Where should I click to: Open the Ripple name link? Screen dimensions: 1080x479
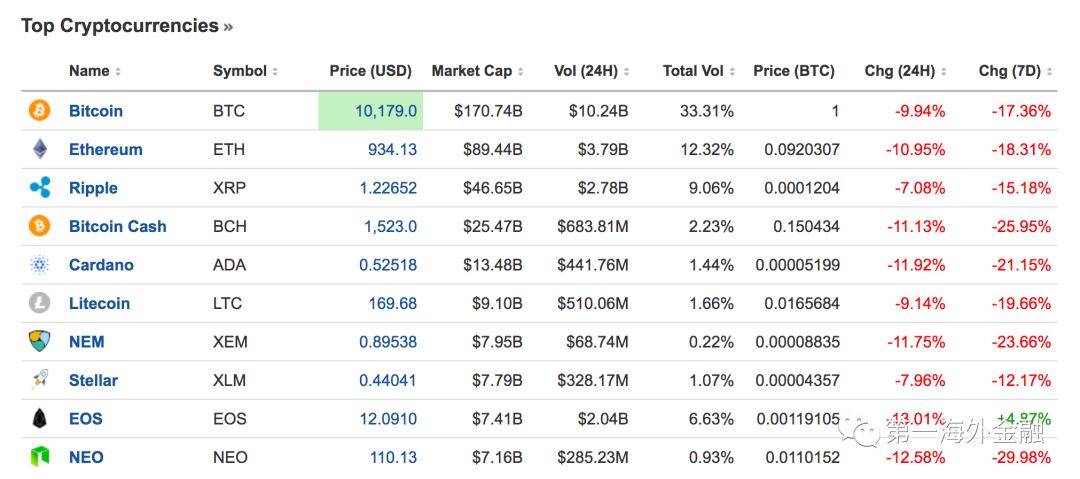(x=93, y=188)
